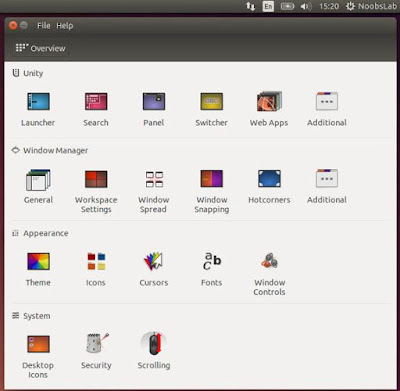
Task: Open the Security settings icon
Action: tap(97, 344)
